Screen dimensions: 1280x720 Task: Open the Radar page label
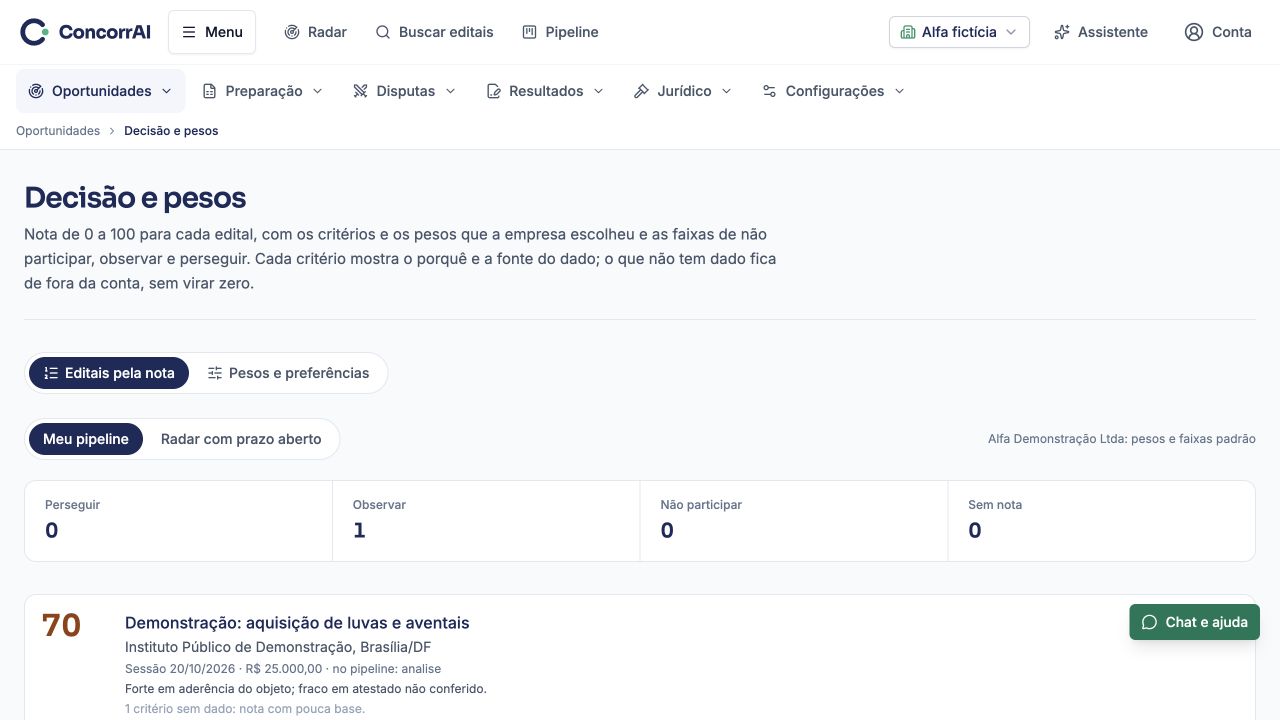(x=327, y=32)
